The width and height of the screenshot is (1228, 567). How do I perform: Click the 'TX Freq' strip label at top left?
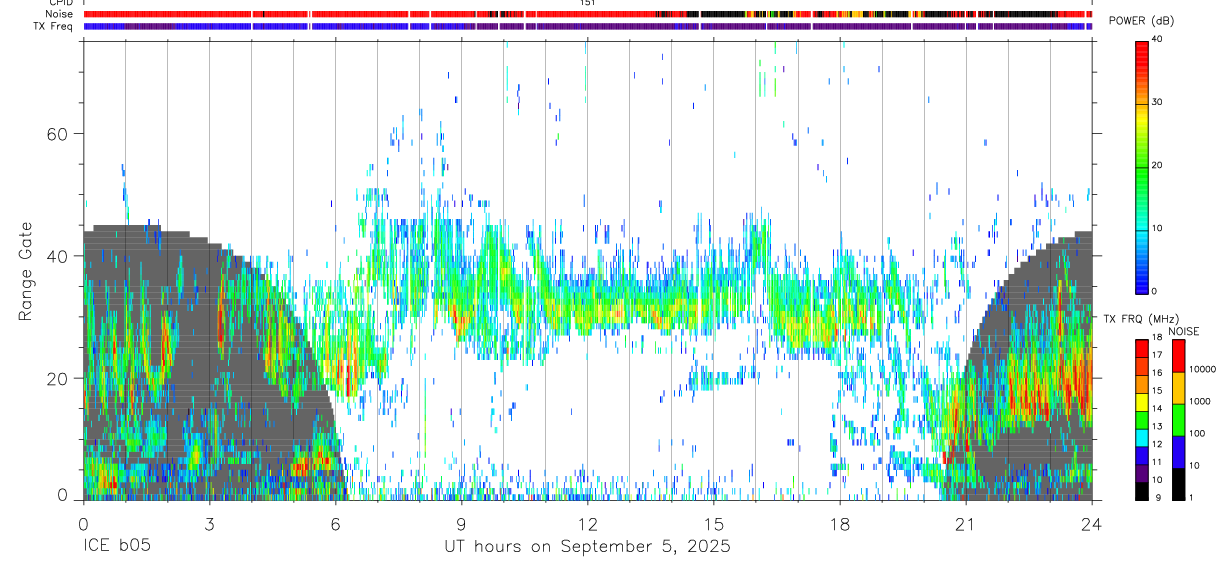[54, 26]
